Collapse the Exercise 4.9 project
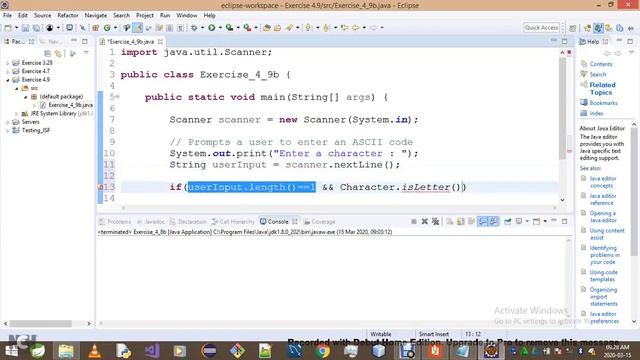640x360 pixels. (x=7, y=80)
